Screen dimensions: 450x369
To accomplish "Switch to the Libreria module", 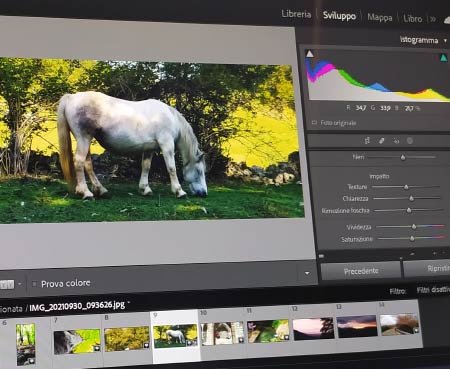I will (x=296, y=14).
